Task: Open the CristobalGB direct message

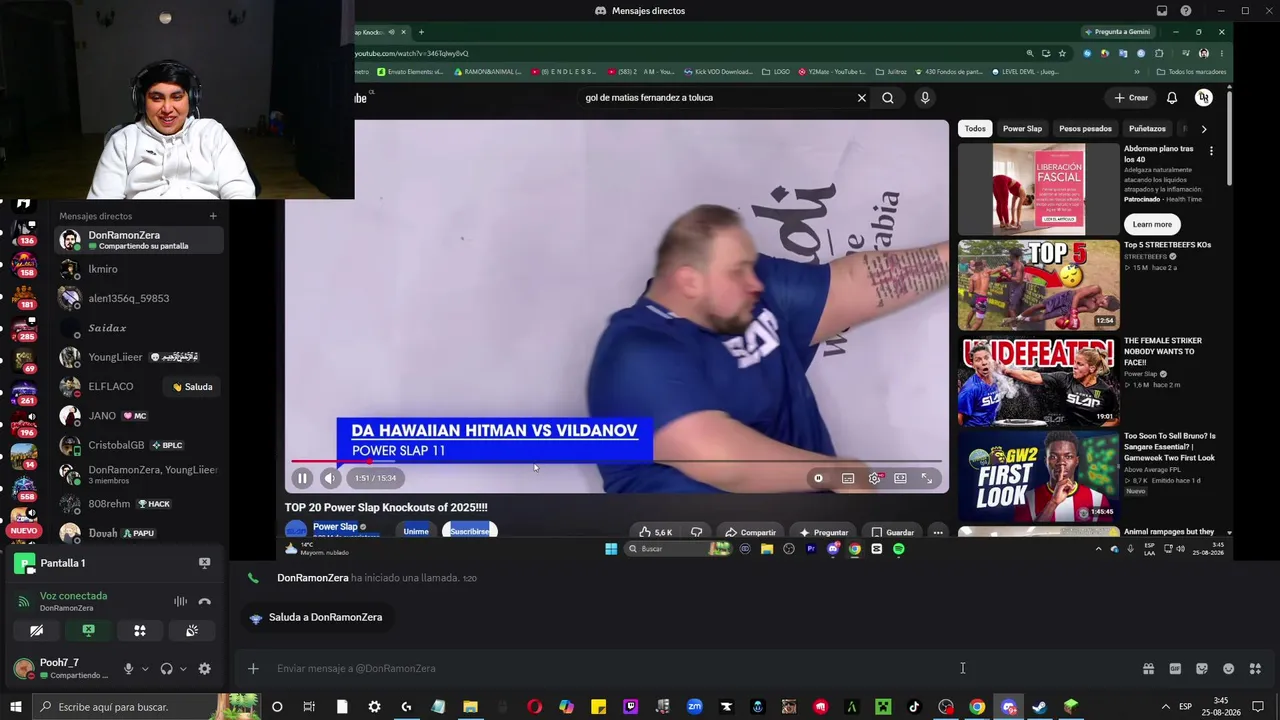Action: click(x=140, y=445)
